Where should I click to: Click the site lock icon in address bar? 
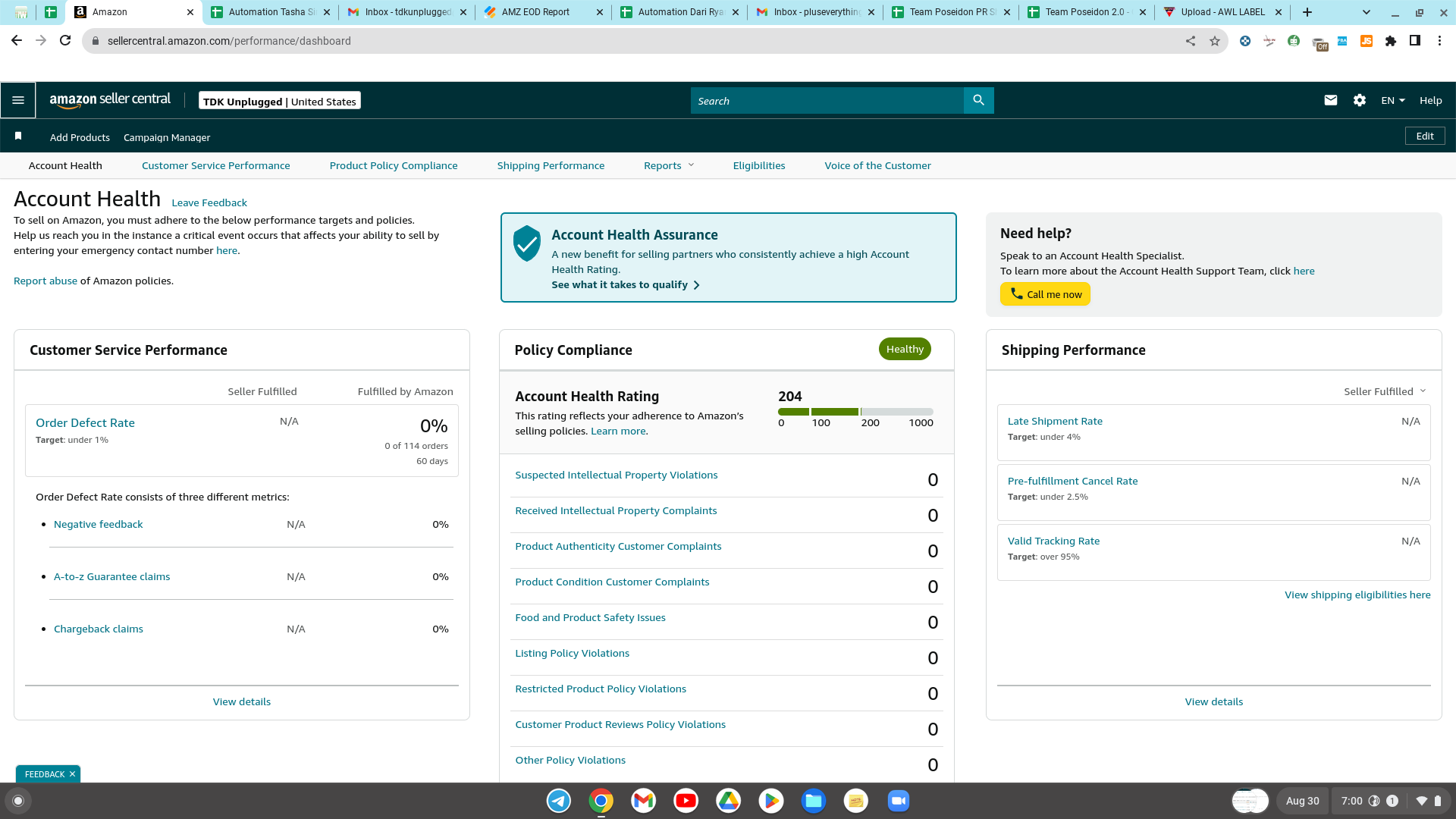click(96, 41)
